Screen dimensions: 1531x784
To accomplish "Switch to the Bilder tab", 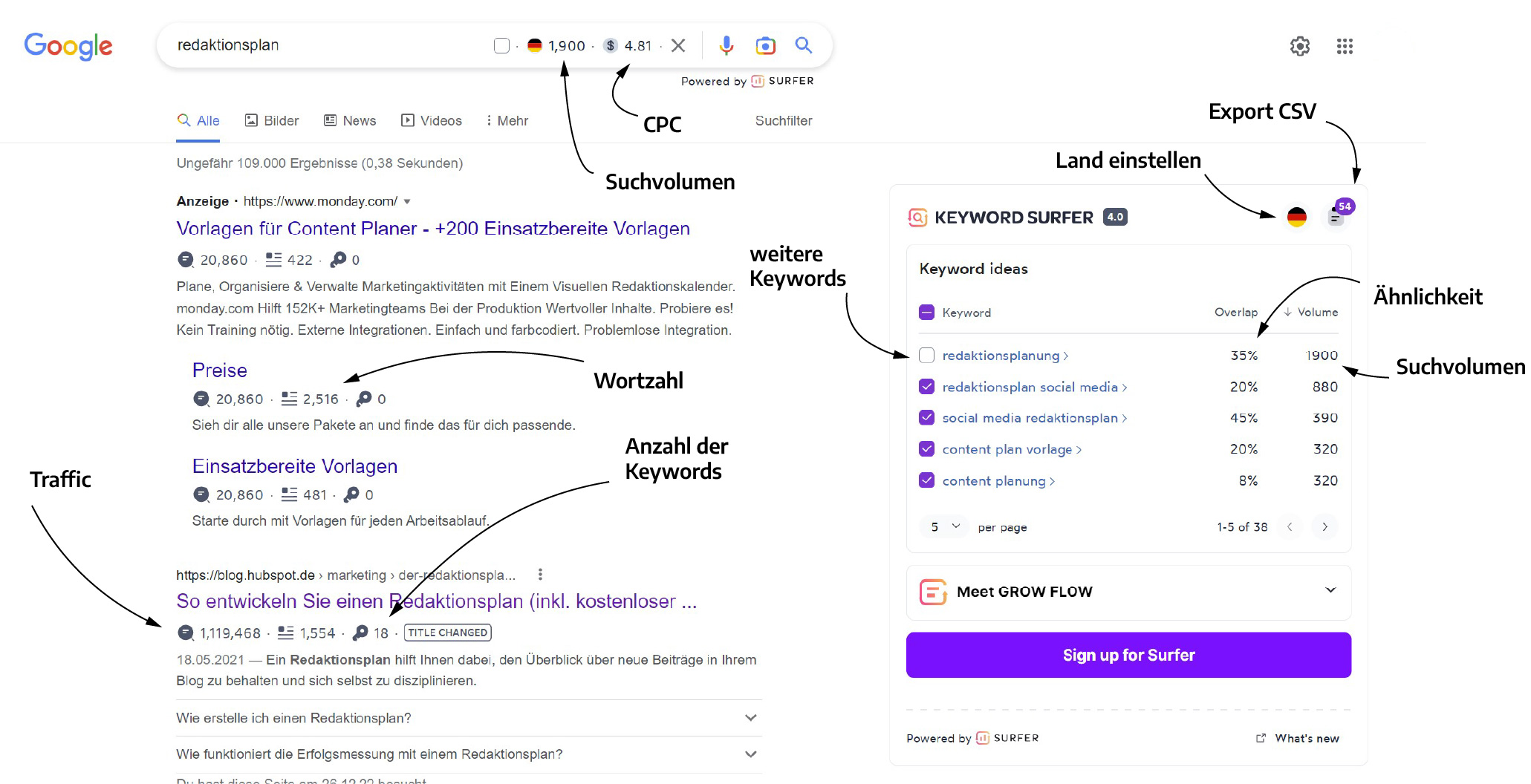I will (272, 120).
